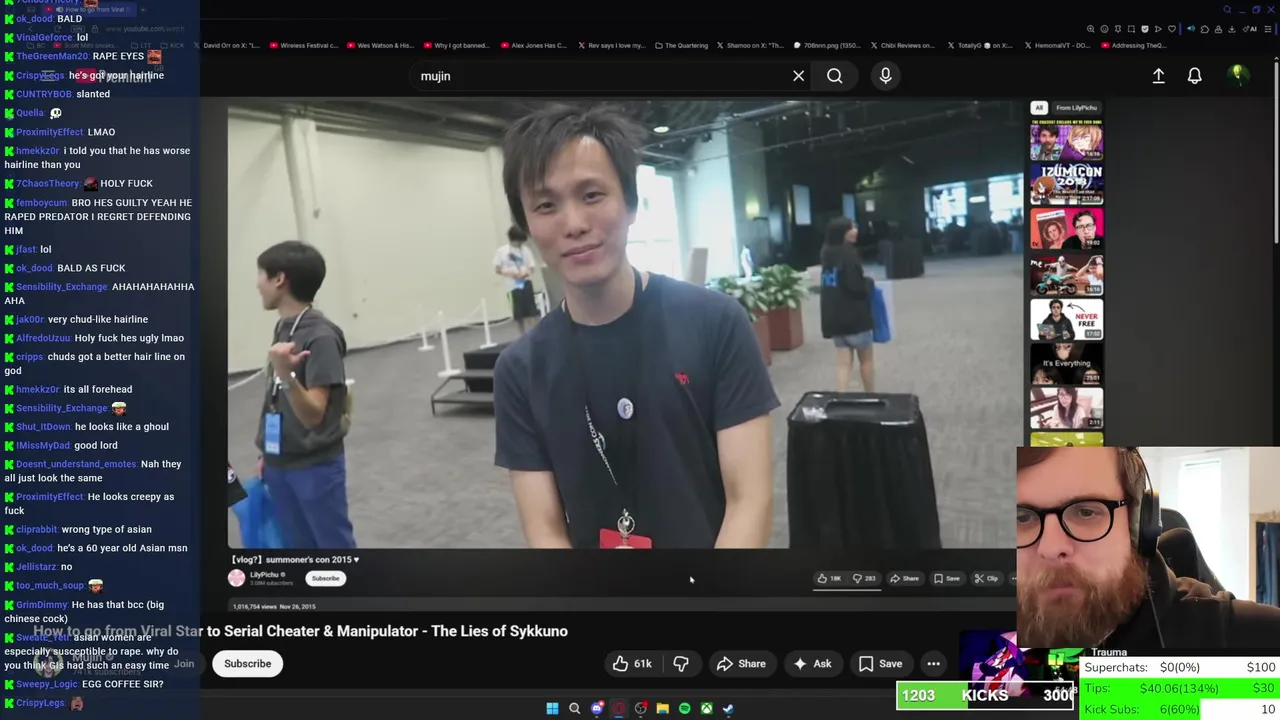
Task: Click the Join membership button
Action: 184,663
